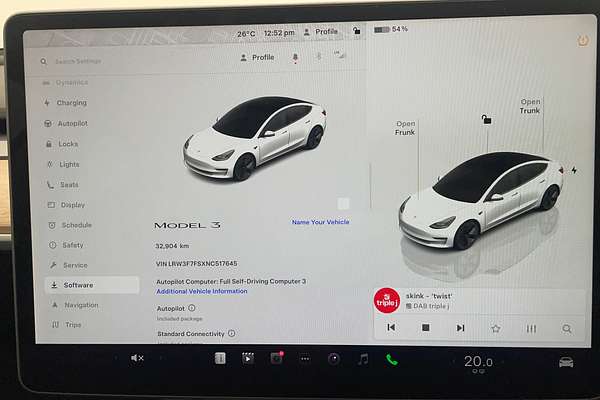Tap the MODEL 3 heading text
This screenshot has height=400, width=600.
point(187,225)
